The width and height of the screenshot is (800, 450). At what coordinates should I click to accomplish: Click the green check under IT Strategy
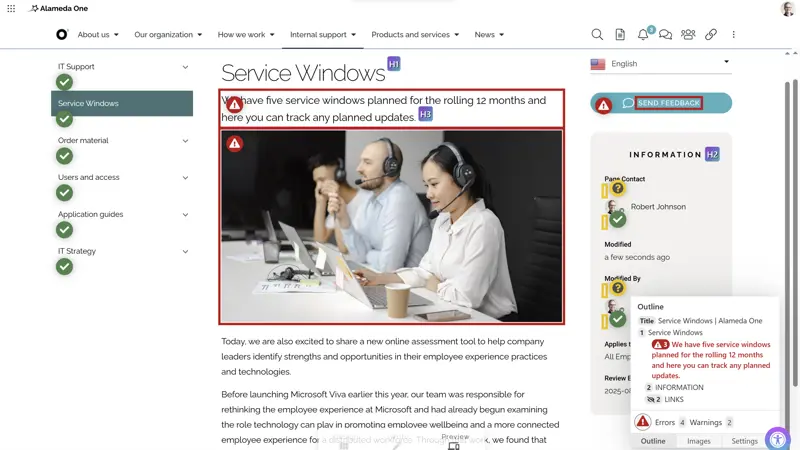click(64, 266)
